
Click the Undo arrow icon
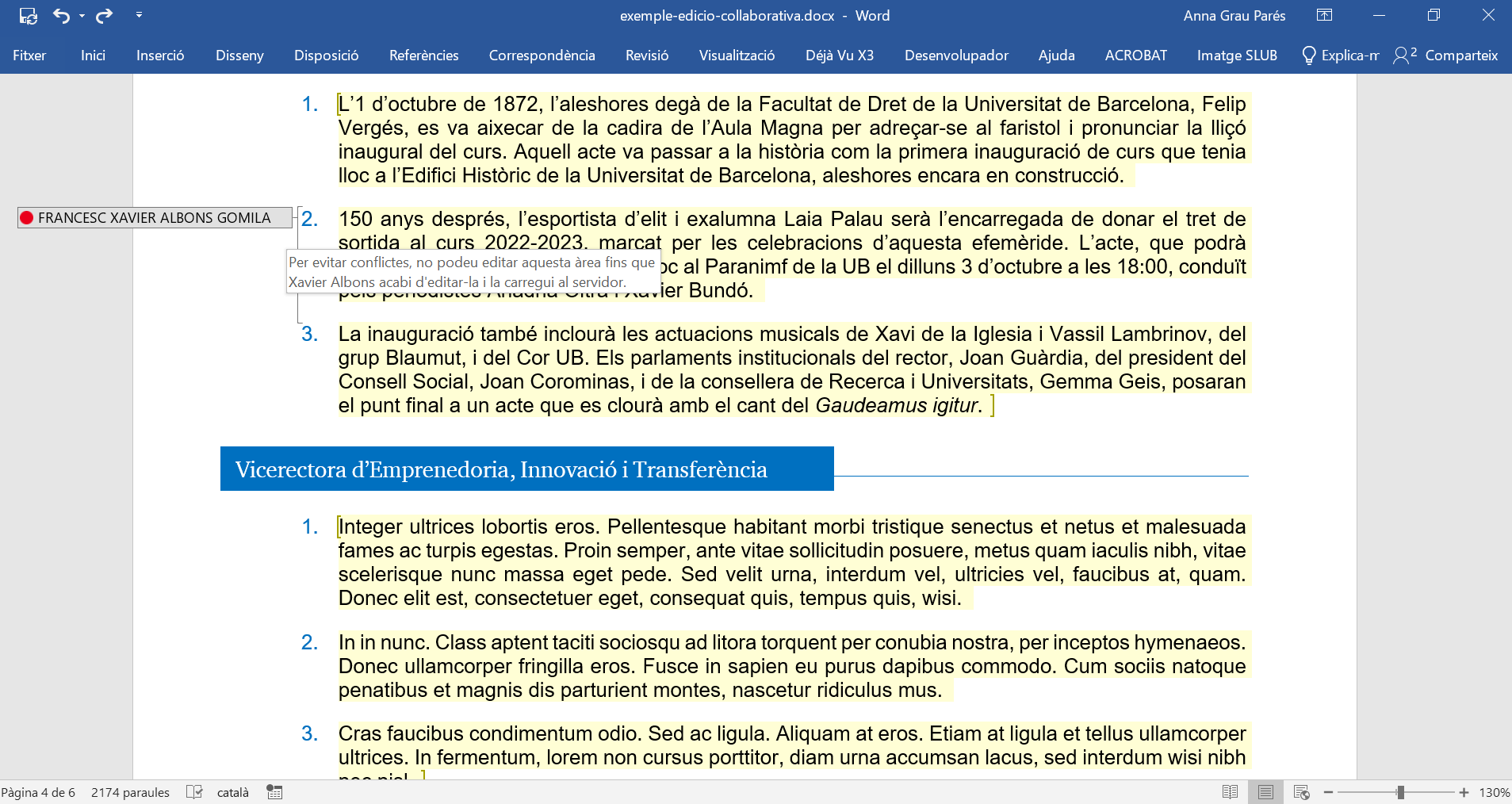pyautogui.click(x=61, y=16)
